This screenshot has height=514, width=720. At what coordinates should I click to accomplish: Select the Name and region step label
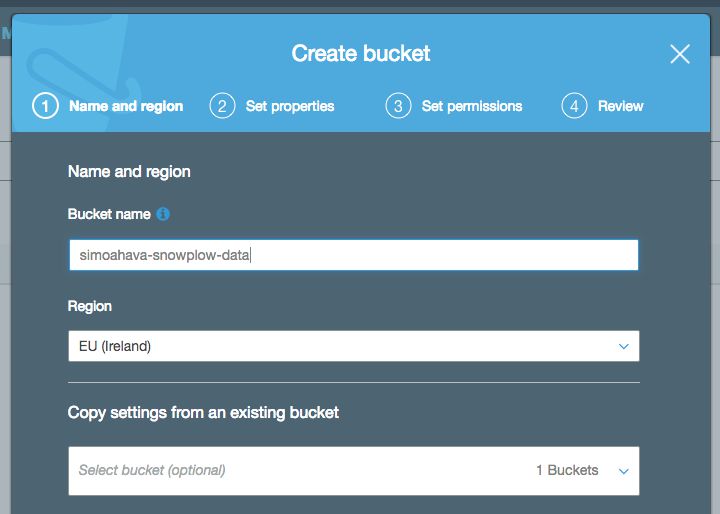click(126, 106)
